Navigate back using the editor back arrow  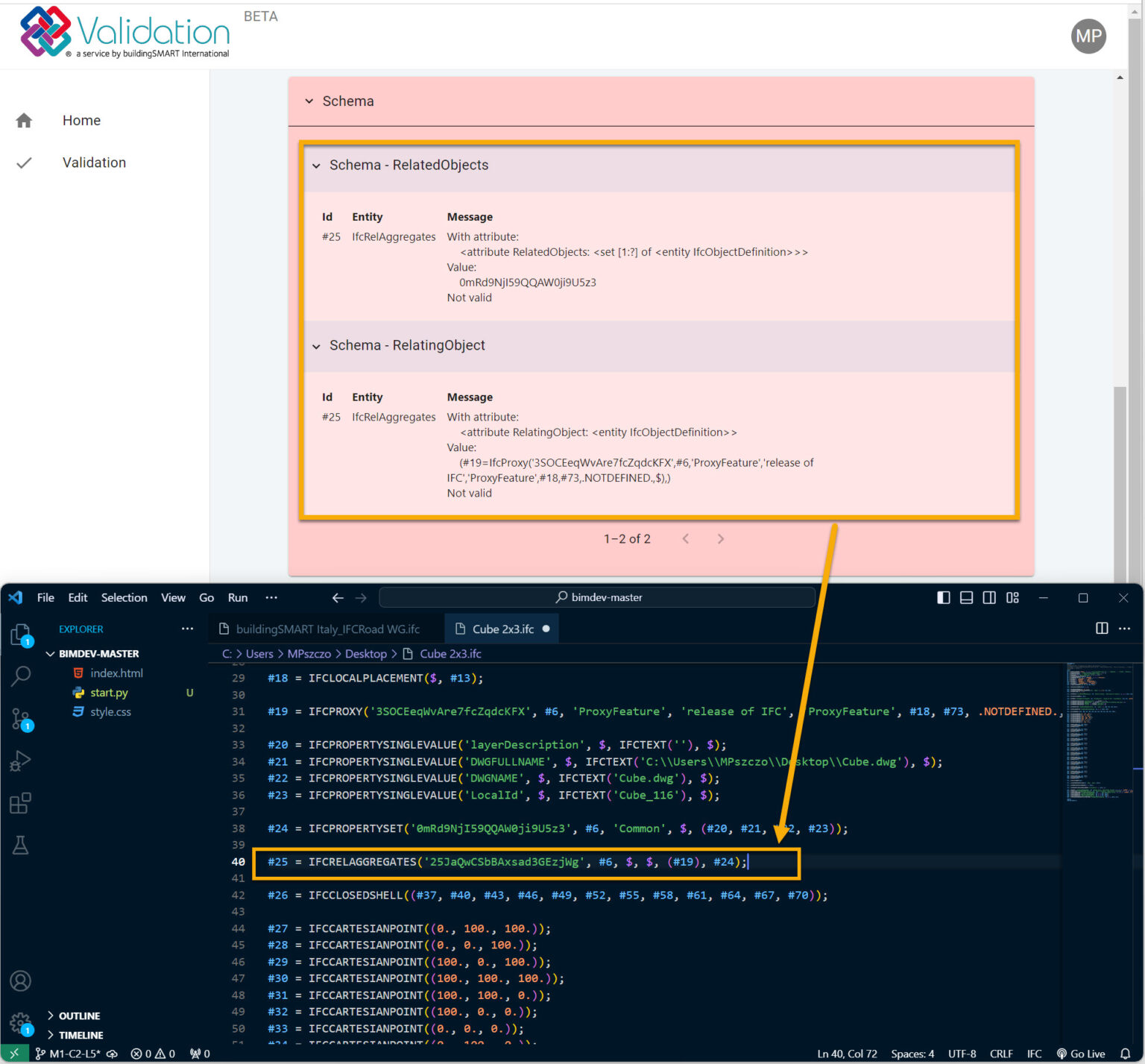[338, 597]
